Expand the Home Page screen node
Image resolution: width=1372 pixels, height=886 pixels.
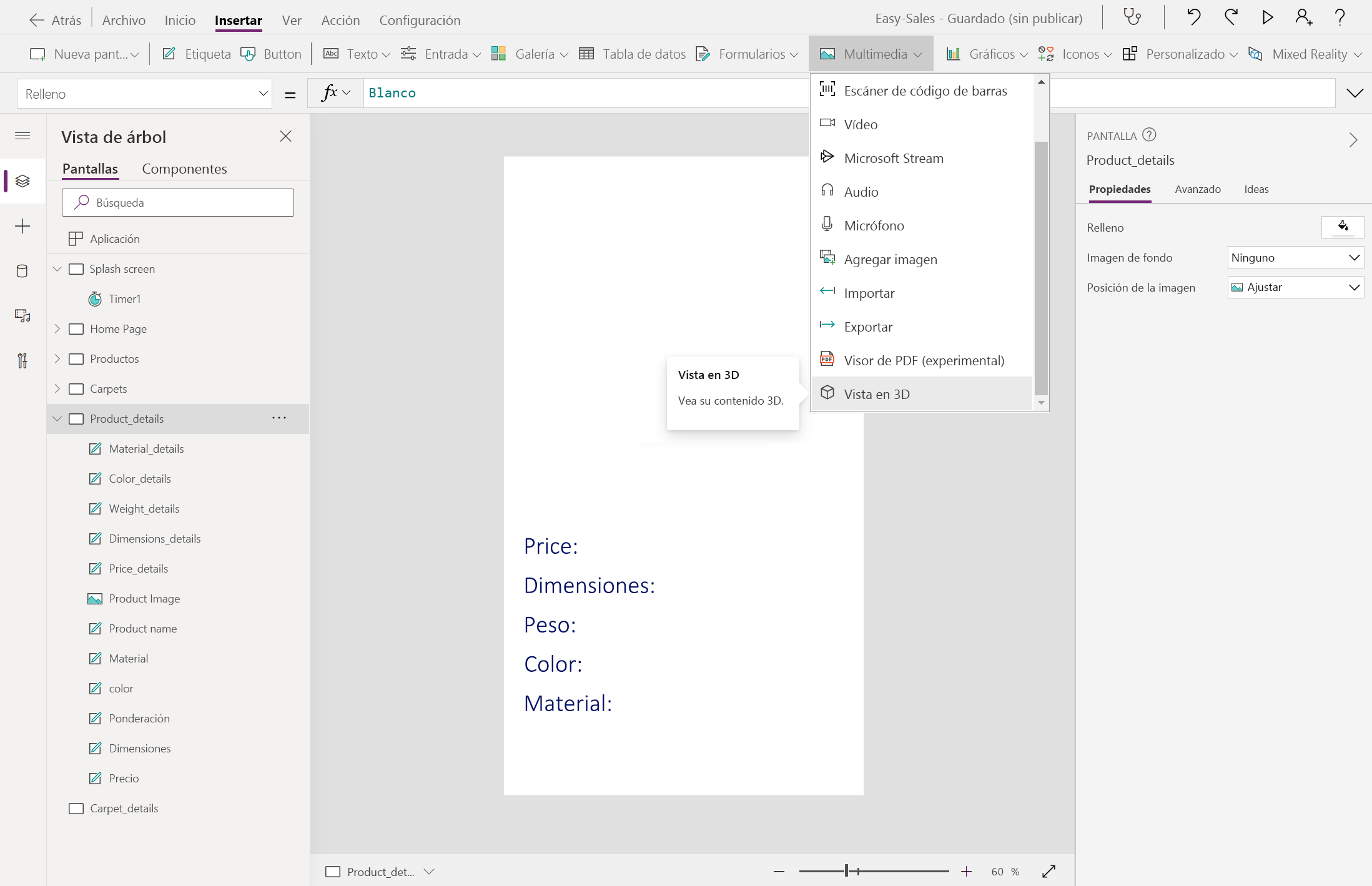57,329
